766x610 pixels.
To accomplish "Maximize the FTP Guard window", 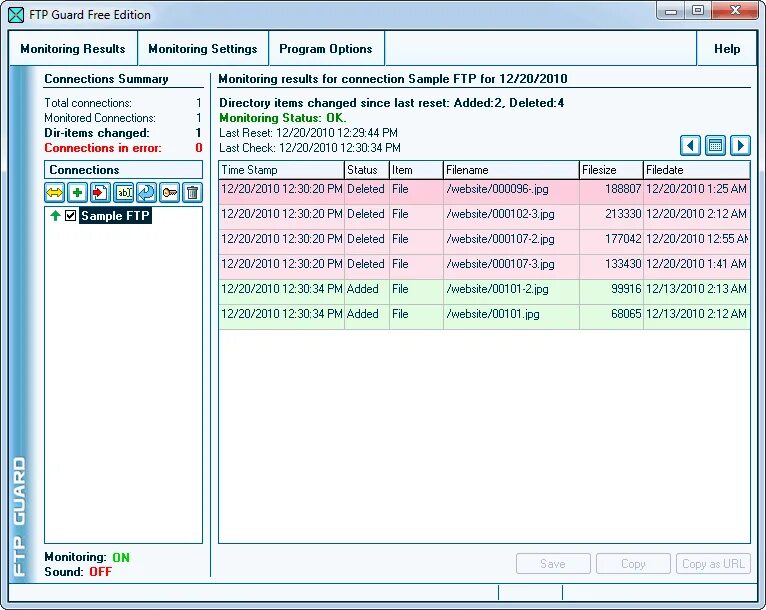I will [x=698, y=11].
